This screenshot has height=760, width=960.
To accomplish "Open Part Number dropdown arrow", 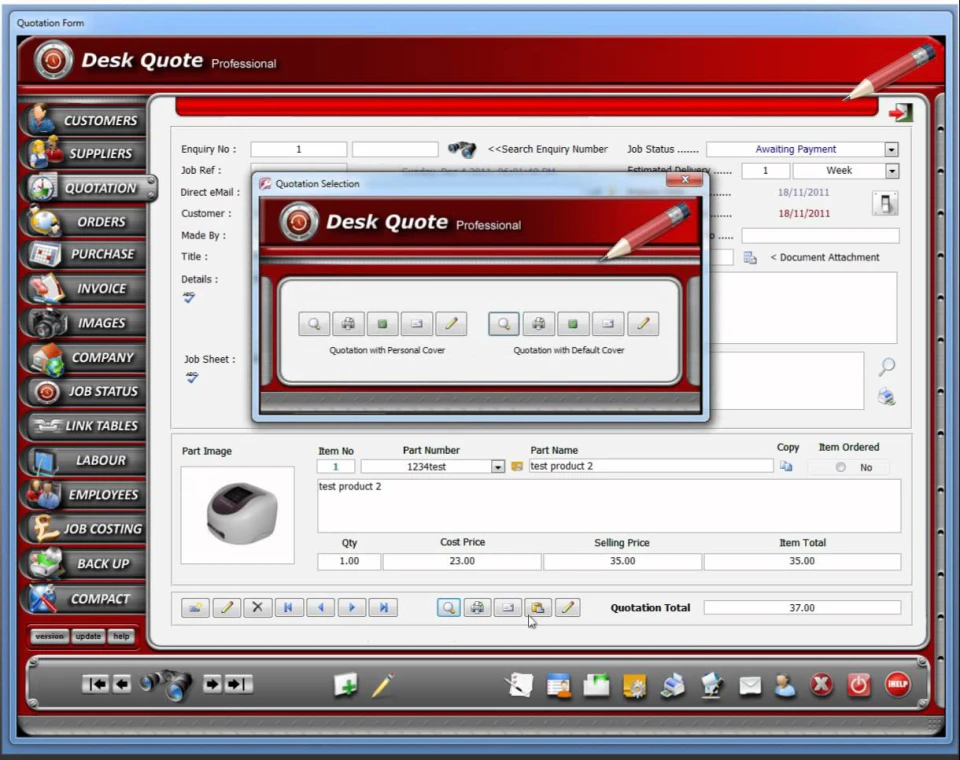I will pos(498,467).
